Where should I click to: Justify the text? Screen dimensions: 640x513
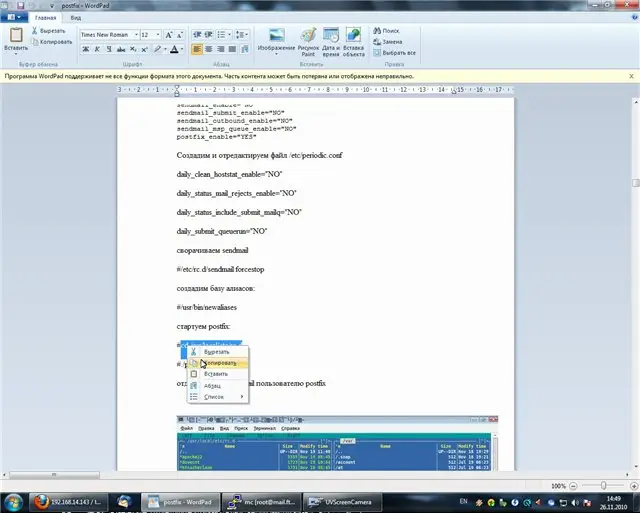(232, 49)
